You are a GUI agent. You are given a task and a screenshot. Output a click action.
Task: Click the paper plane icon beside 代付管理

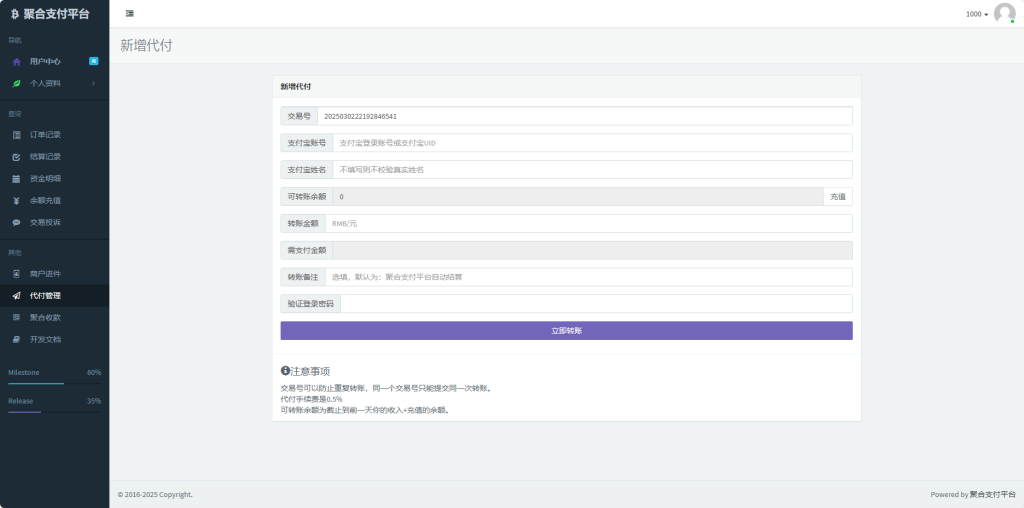coord(17,296)
